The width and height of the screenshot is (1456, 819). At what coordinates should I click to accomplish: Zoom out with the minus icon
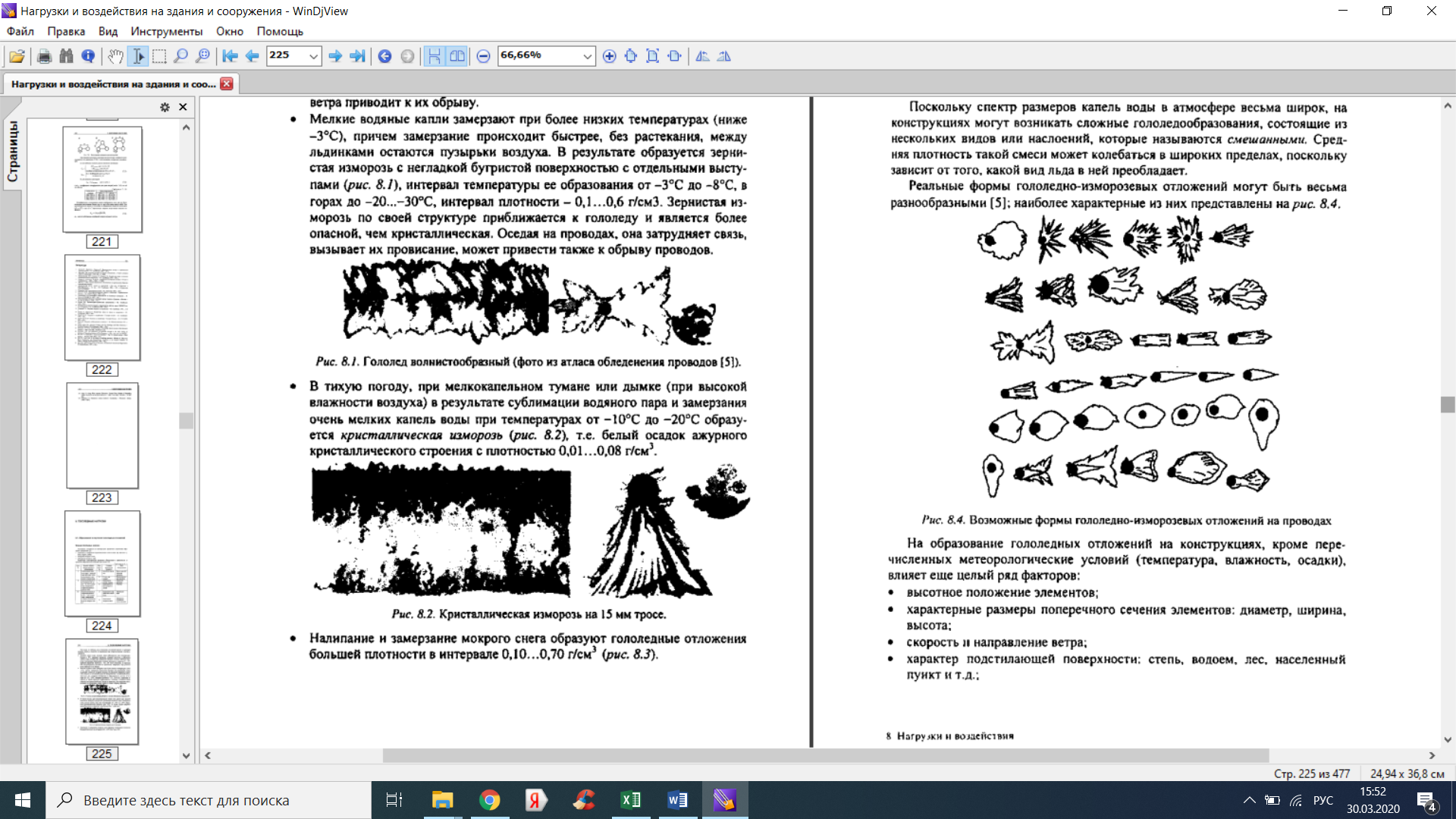[x=483, y=56]
